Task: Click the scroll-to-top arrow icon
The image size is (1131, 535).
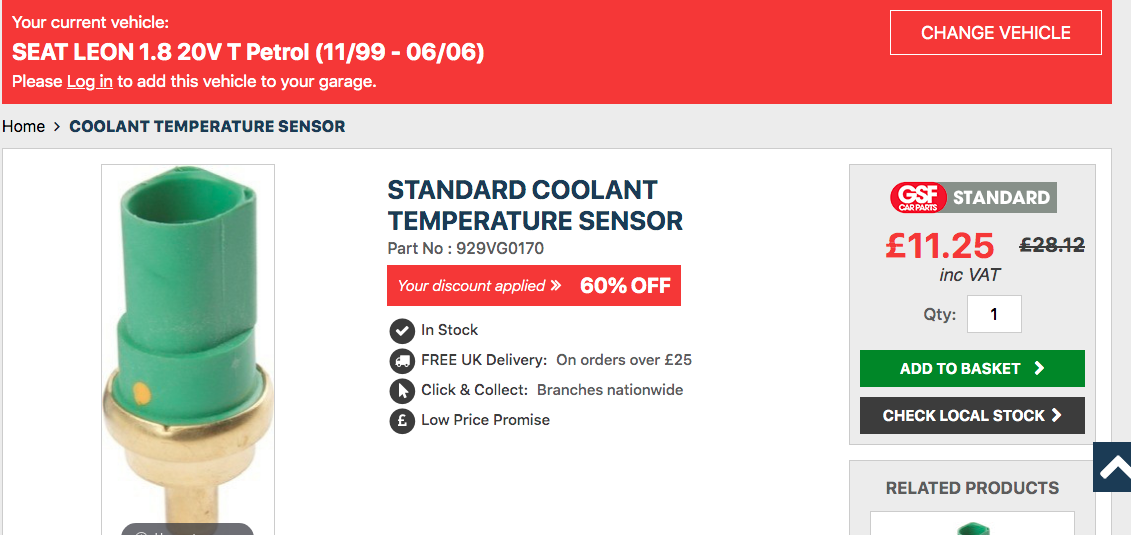Action: point(1113,467)
